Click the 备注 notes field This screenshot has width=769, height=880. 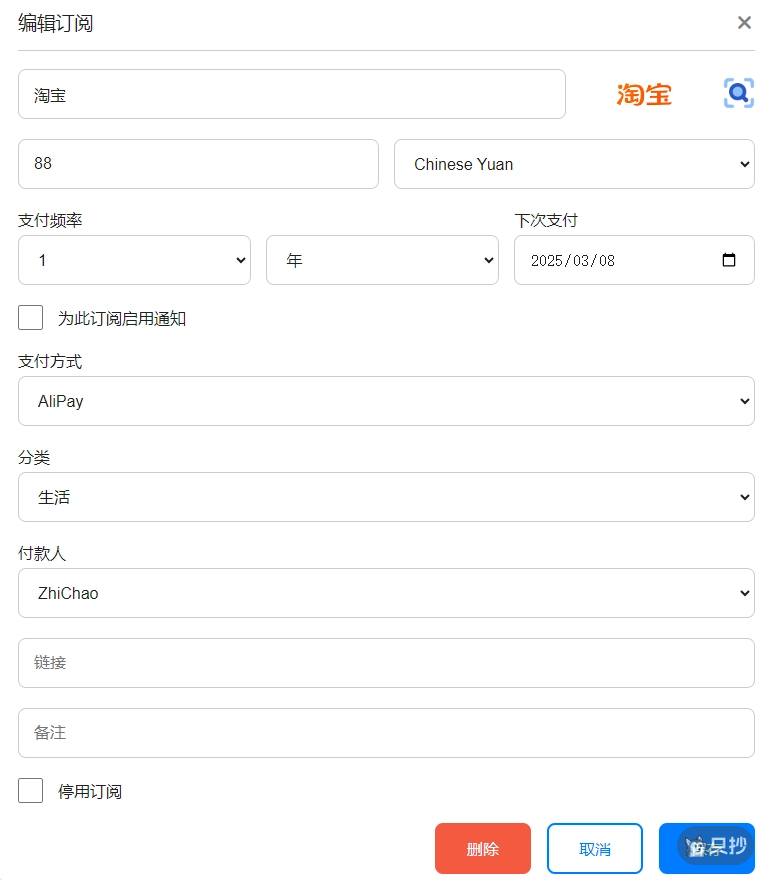coord(386,733)
